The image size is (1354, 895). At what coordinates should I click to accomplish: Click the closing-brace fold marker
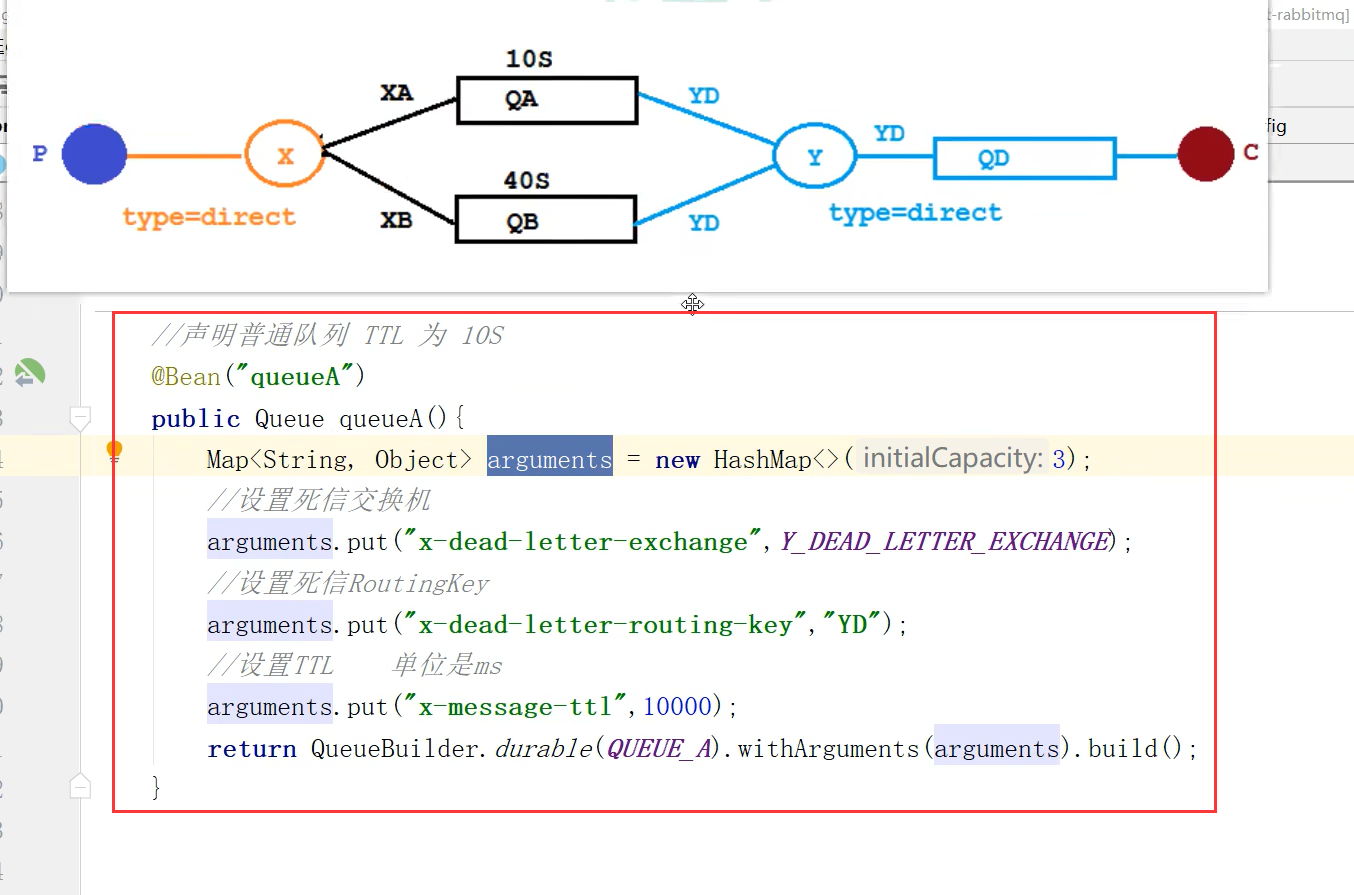pyautogui.click(x=80, y=786)
